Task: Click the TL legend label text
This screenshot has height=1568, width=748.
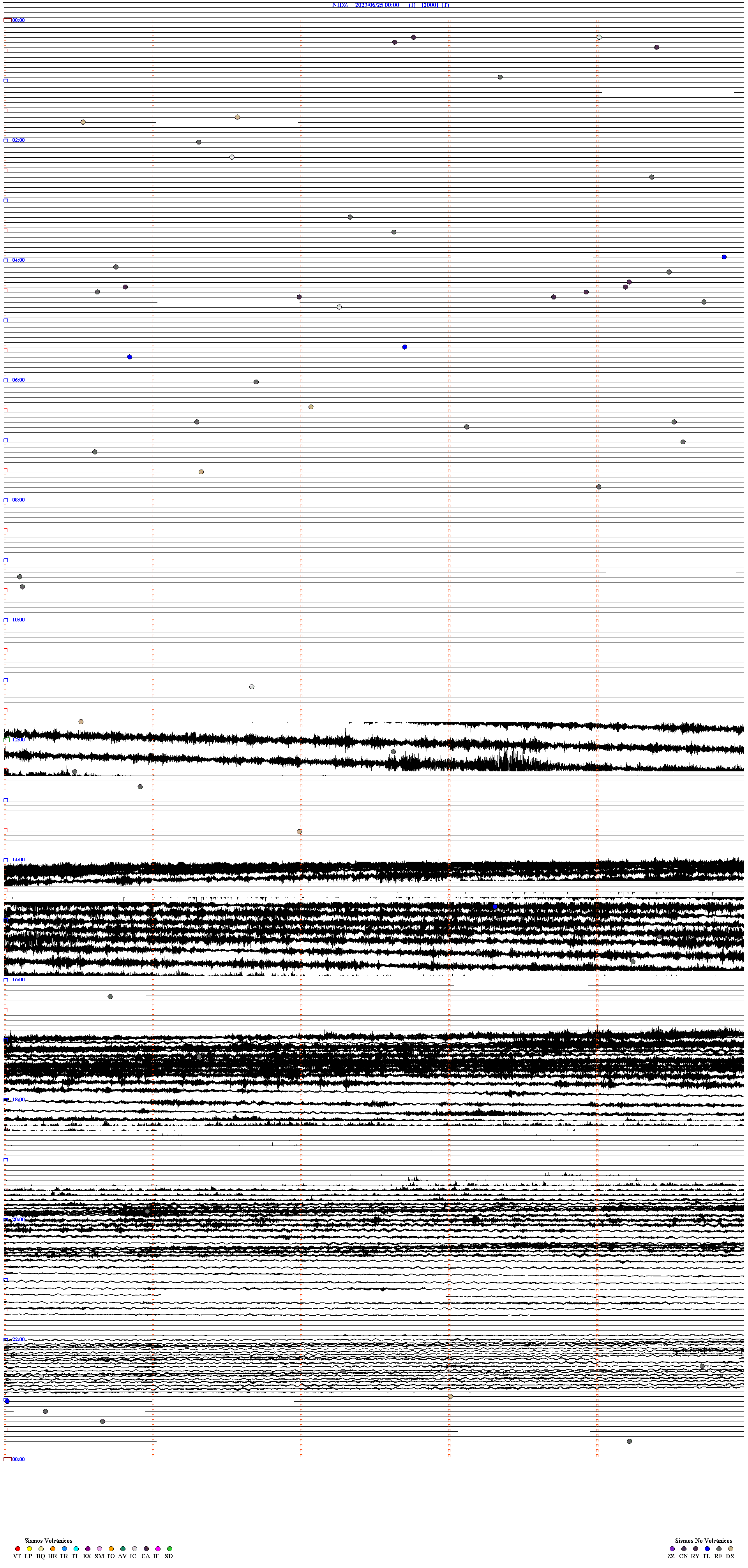Action: pyautogui.click(x=707, y=1556)
